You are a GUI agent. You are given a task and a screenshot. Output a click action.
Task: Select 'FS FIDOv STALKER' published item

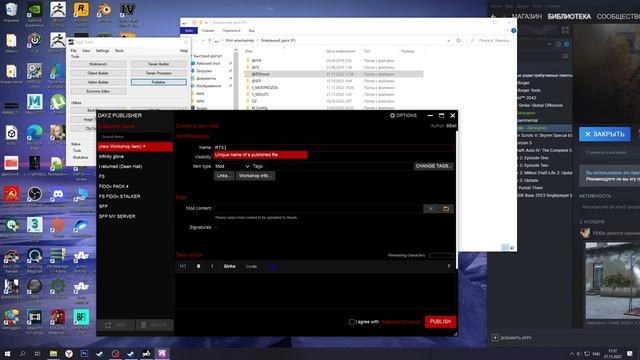[x=135, y=196]
